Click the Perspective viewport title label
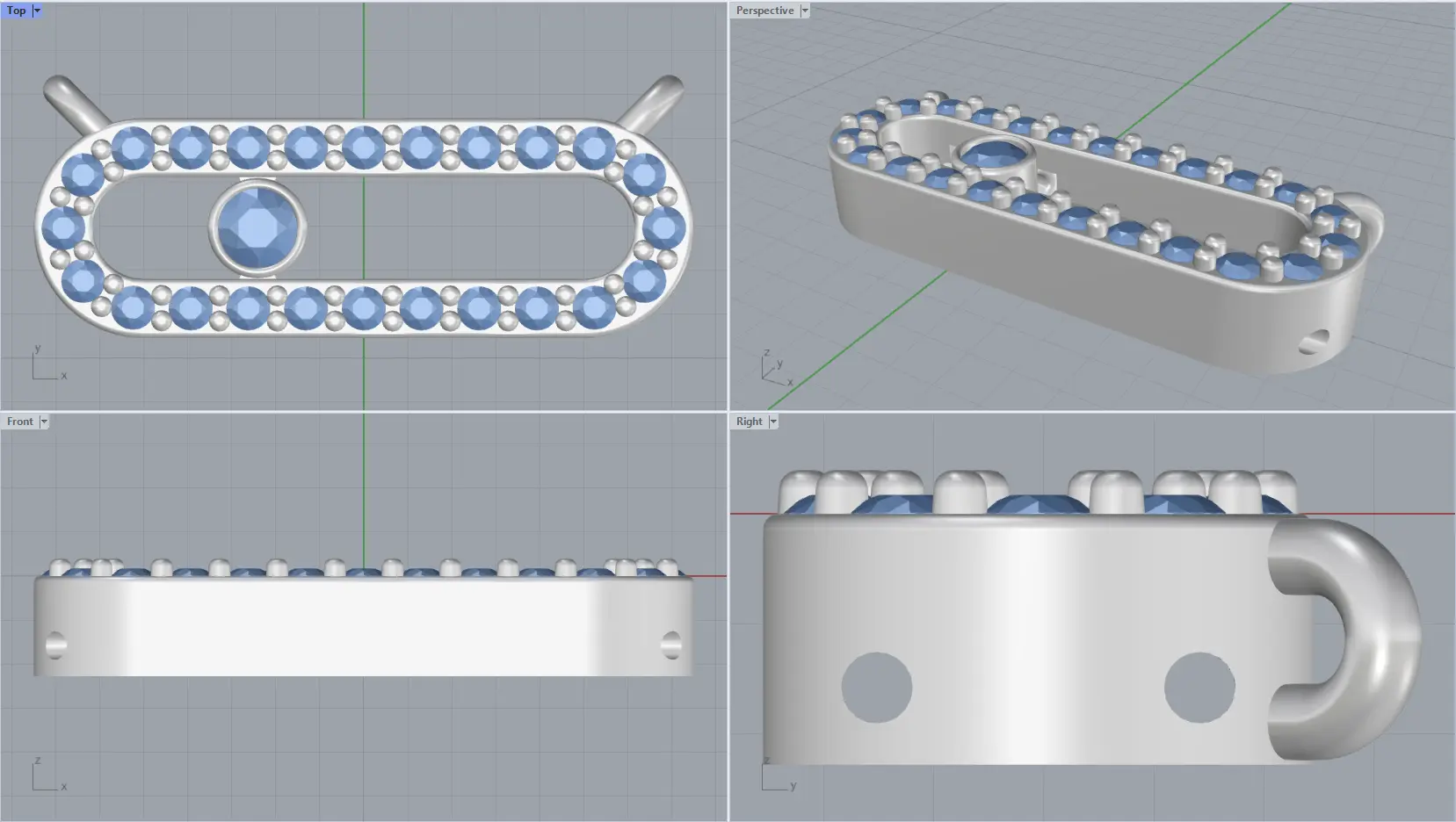 click(764, 11)
